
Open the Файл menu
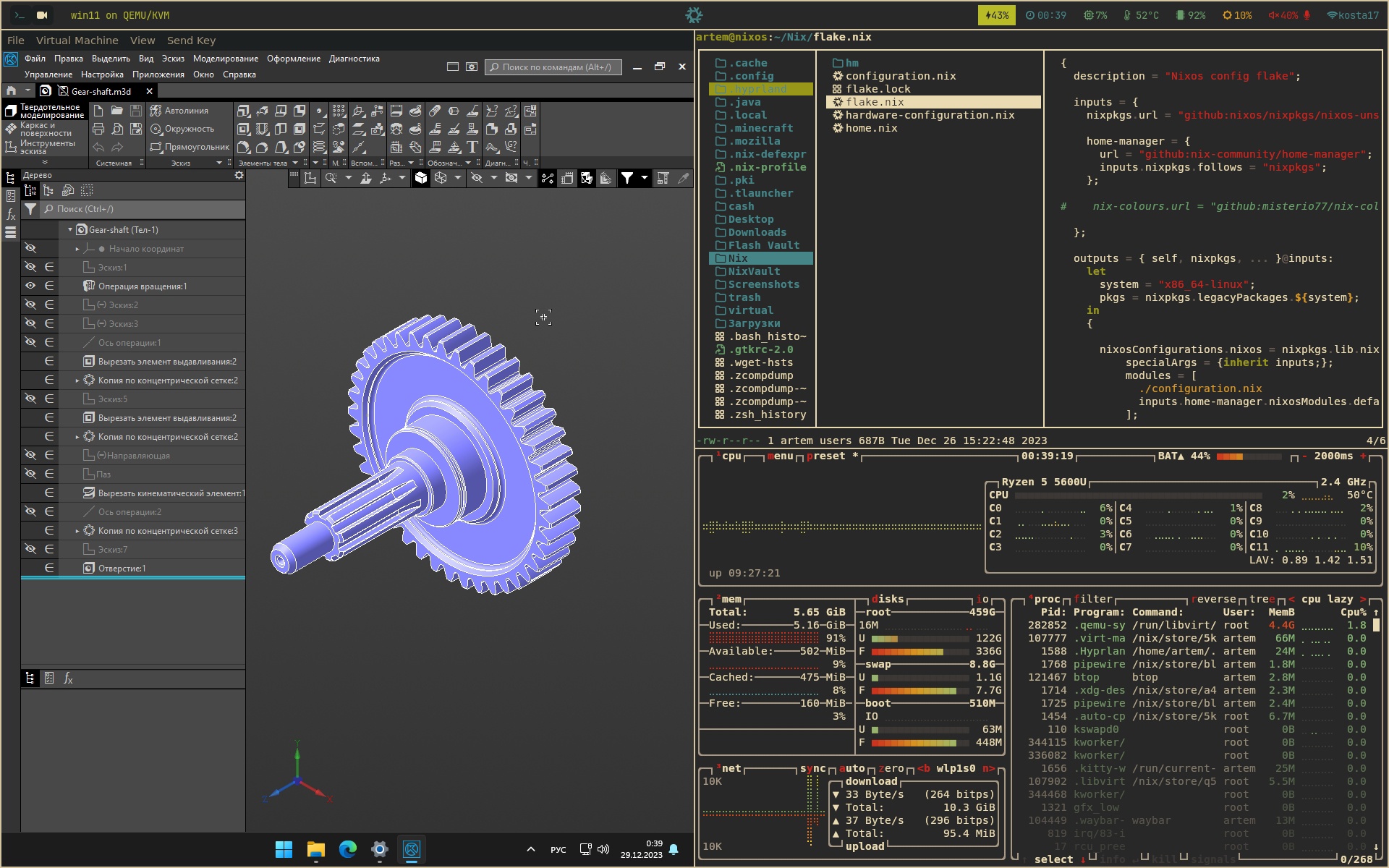coord(35,59)
